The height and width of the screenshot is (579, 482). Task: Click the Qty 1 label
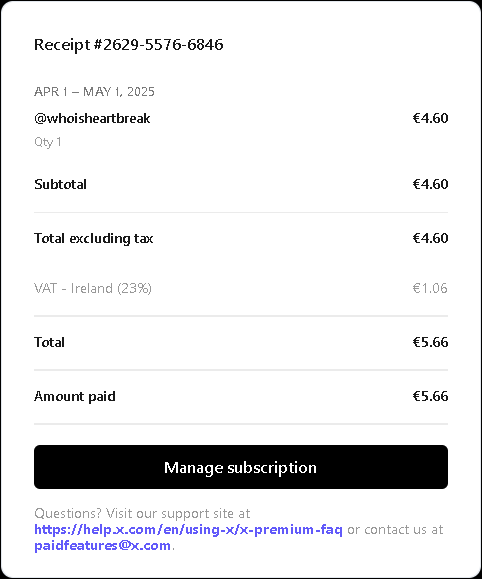(48, 142)
